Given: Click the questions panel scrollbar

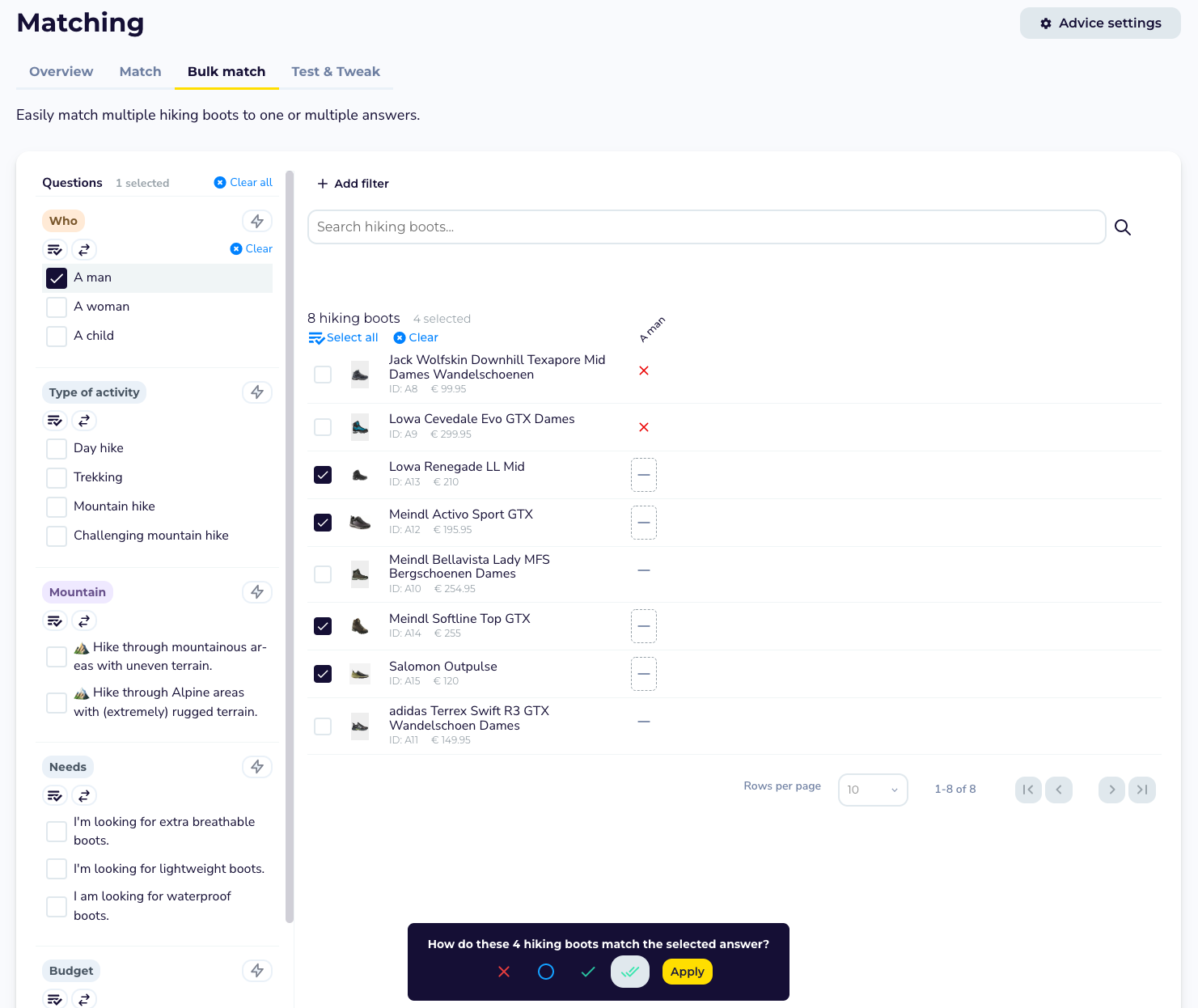Looking at the screenshot, I should 290,546.
